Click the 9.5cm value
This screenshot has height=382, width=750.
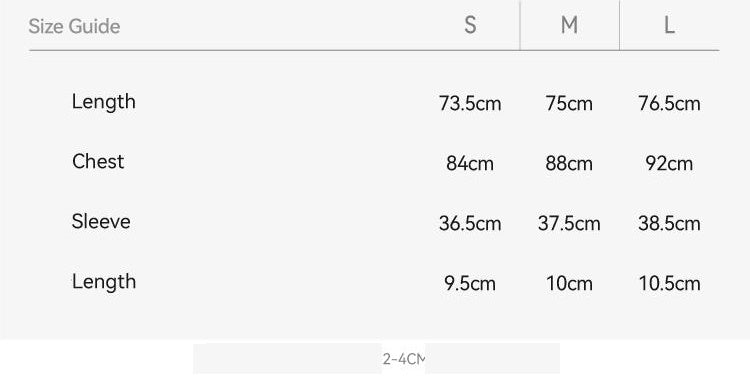470,284
